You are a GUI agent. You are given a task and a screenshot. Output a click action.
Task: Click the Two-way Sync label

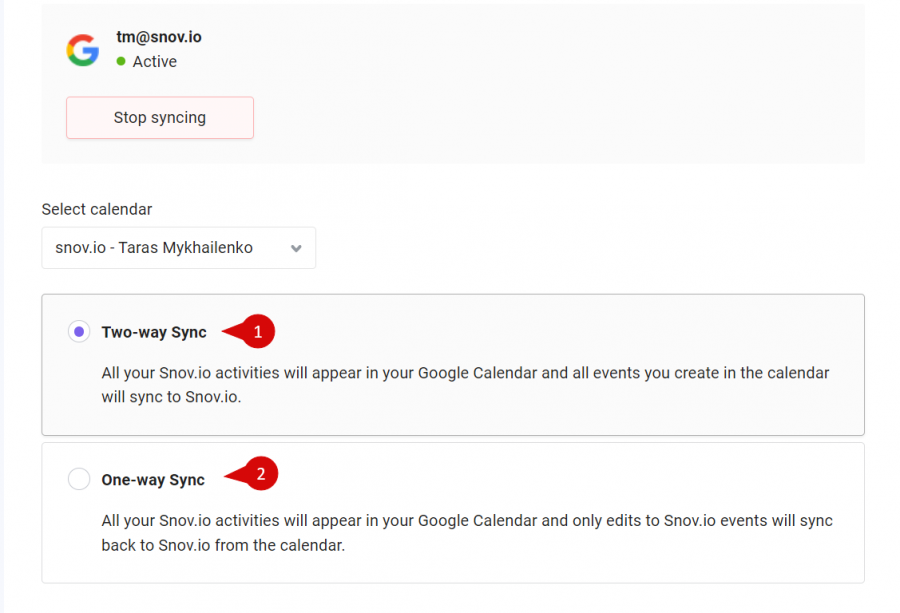click(154, 332)
